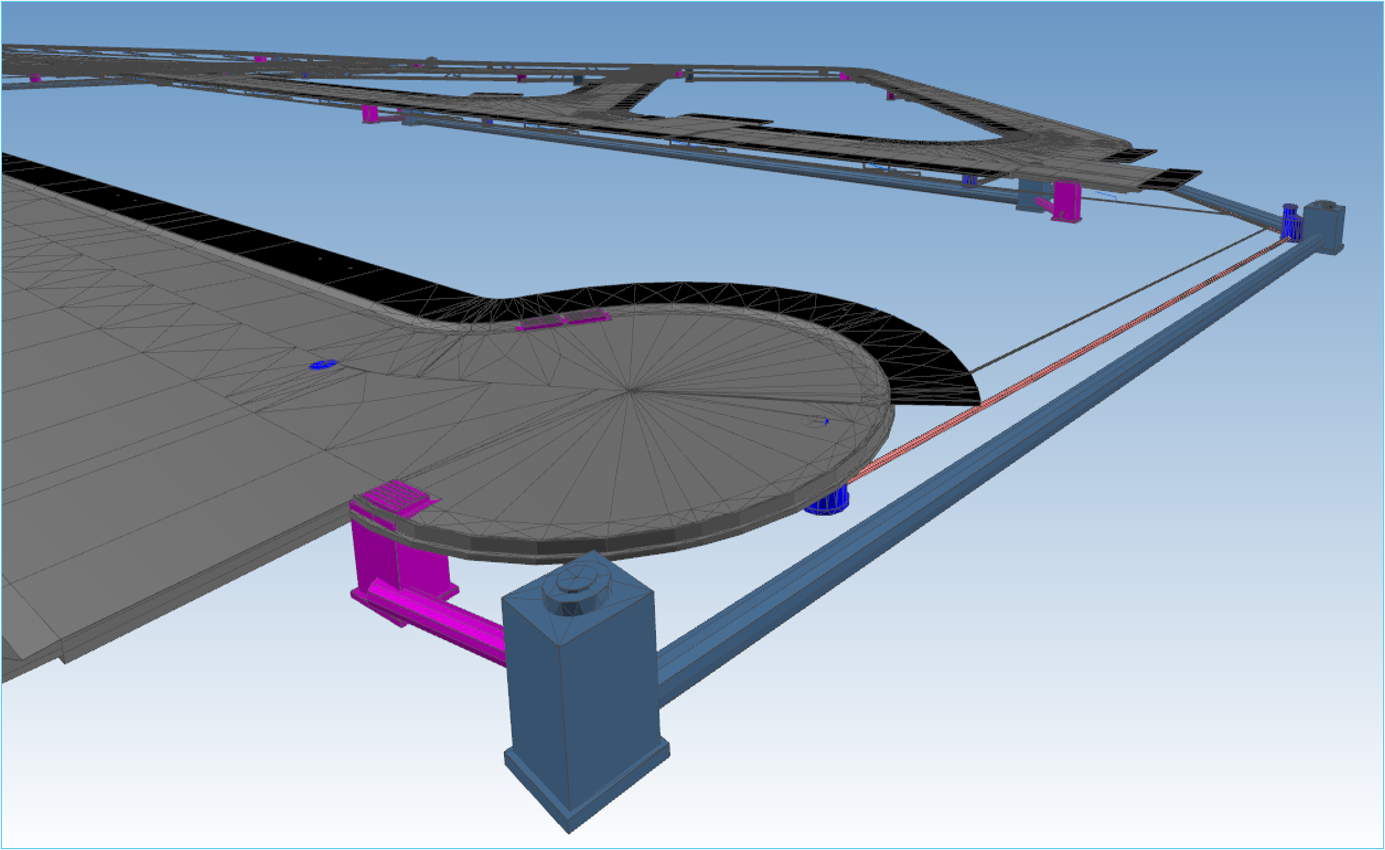Select the blue cylinder under the cul-de-sac edge
1385x850 pixels.
[827, 501]
